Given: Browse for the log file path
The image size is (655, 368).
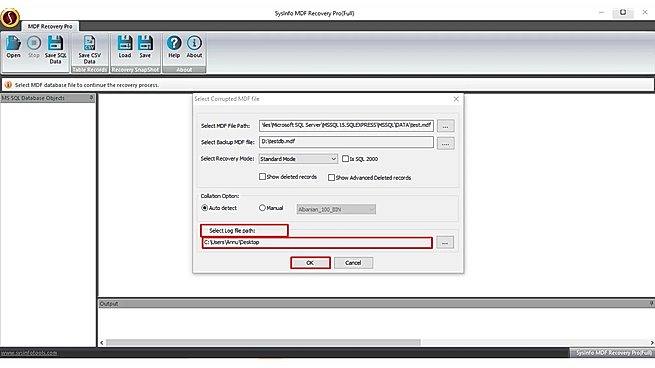Looking at the screenshot, I should tap(445, 243).
